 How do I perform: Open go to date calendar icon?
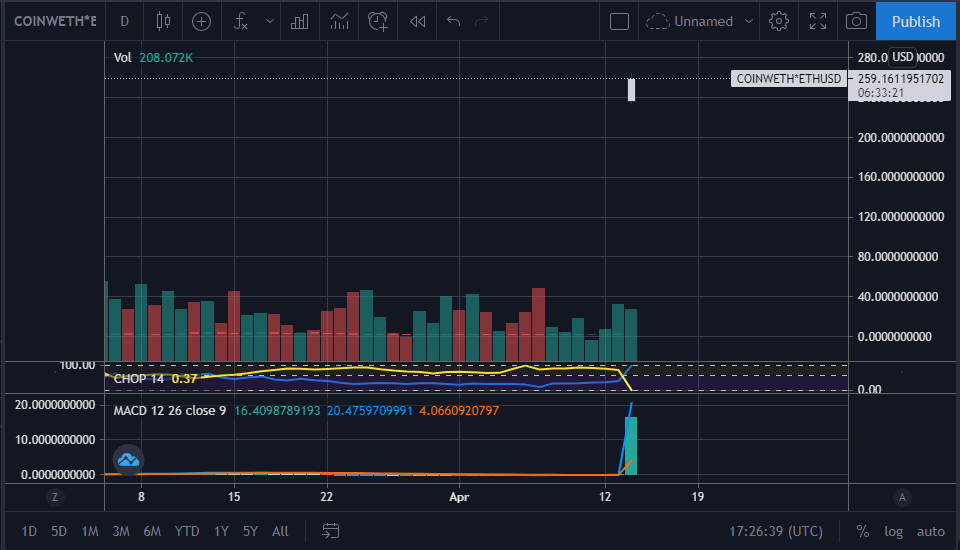[331, 531]
